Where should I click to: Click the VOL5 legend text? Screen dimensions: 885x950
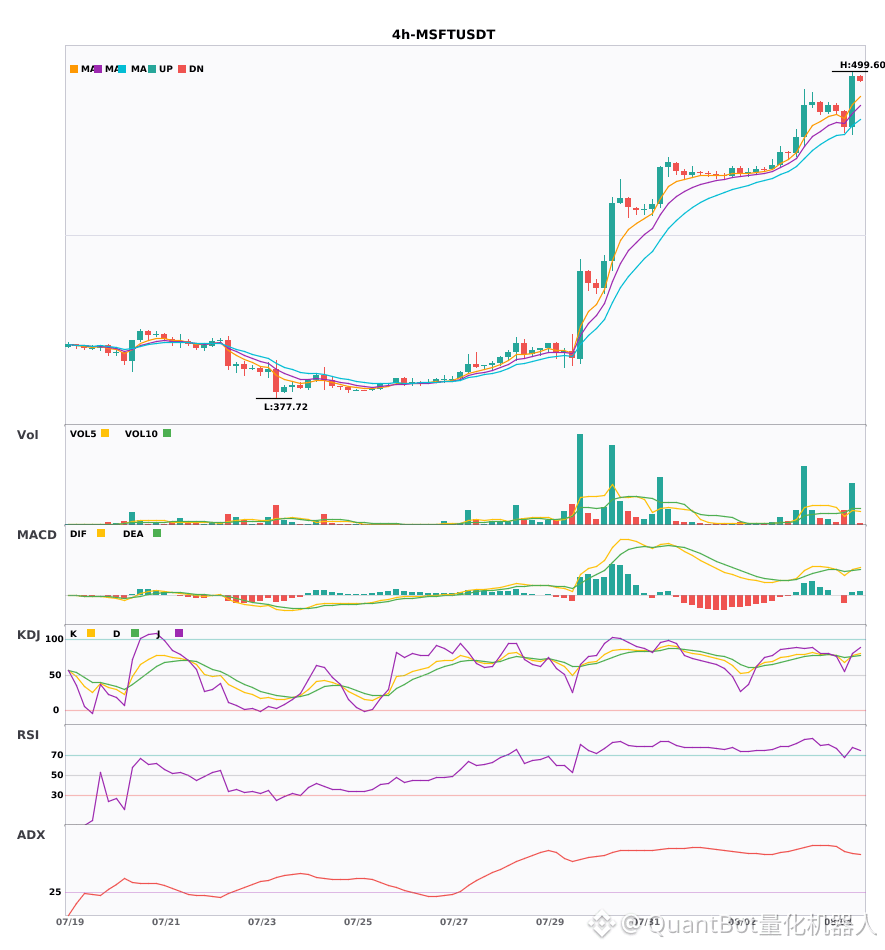(x=83, y=434)
